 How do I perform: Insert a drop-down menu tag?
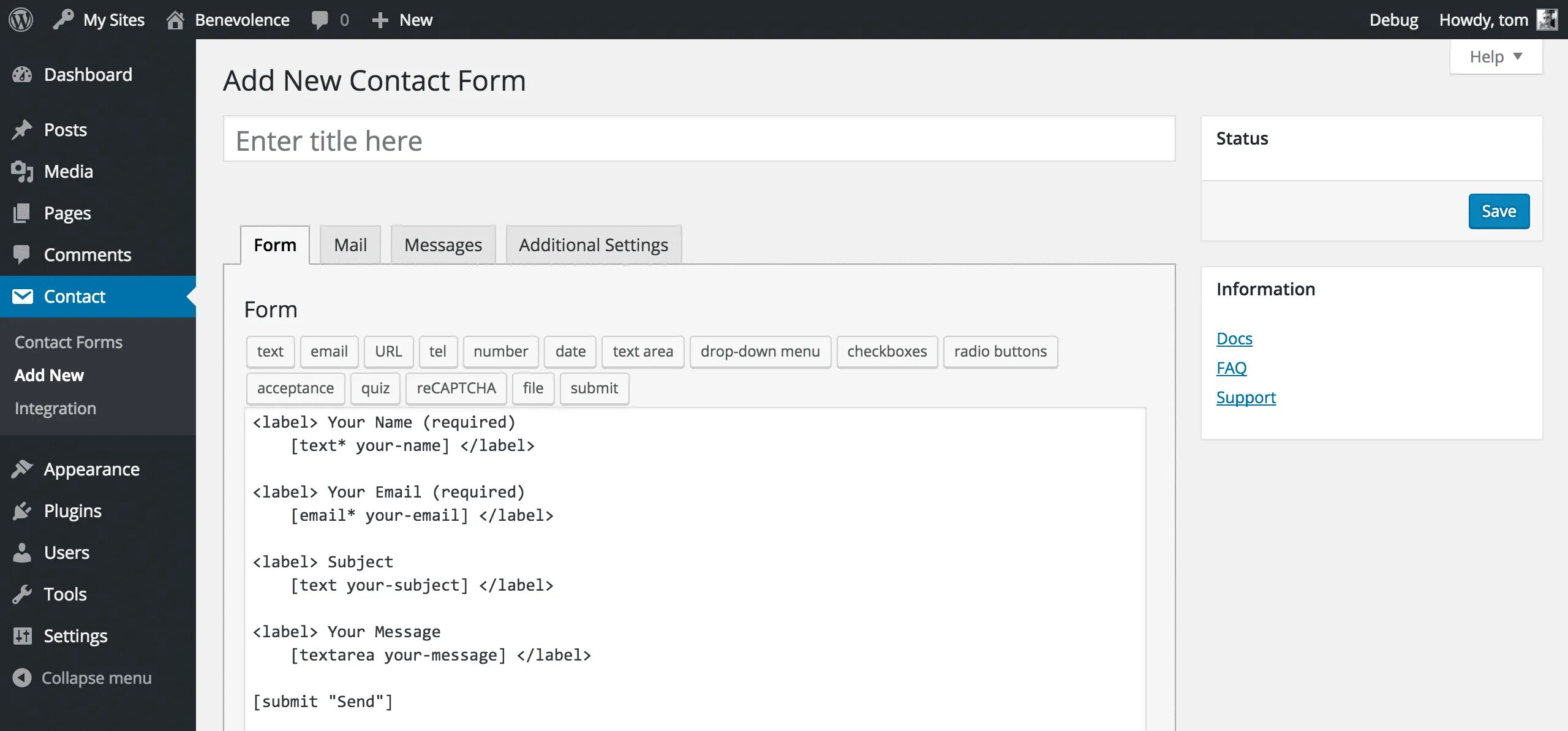click(x=760, y=352)
